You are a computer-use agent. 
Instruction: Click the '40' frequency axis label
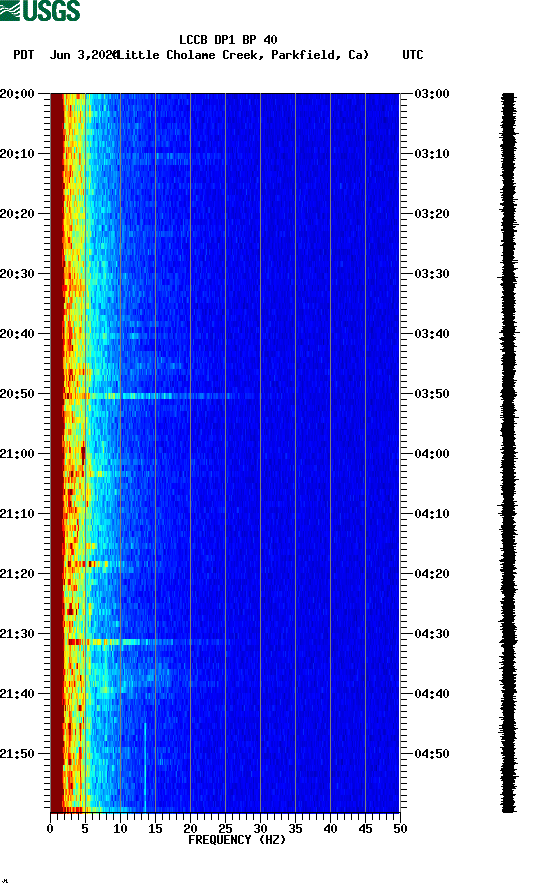[x=330, y=829]
